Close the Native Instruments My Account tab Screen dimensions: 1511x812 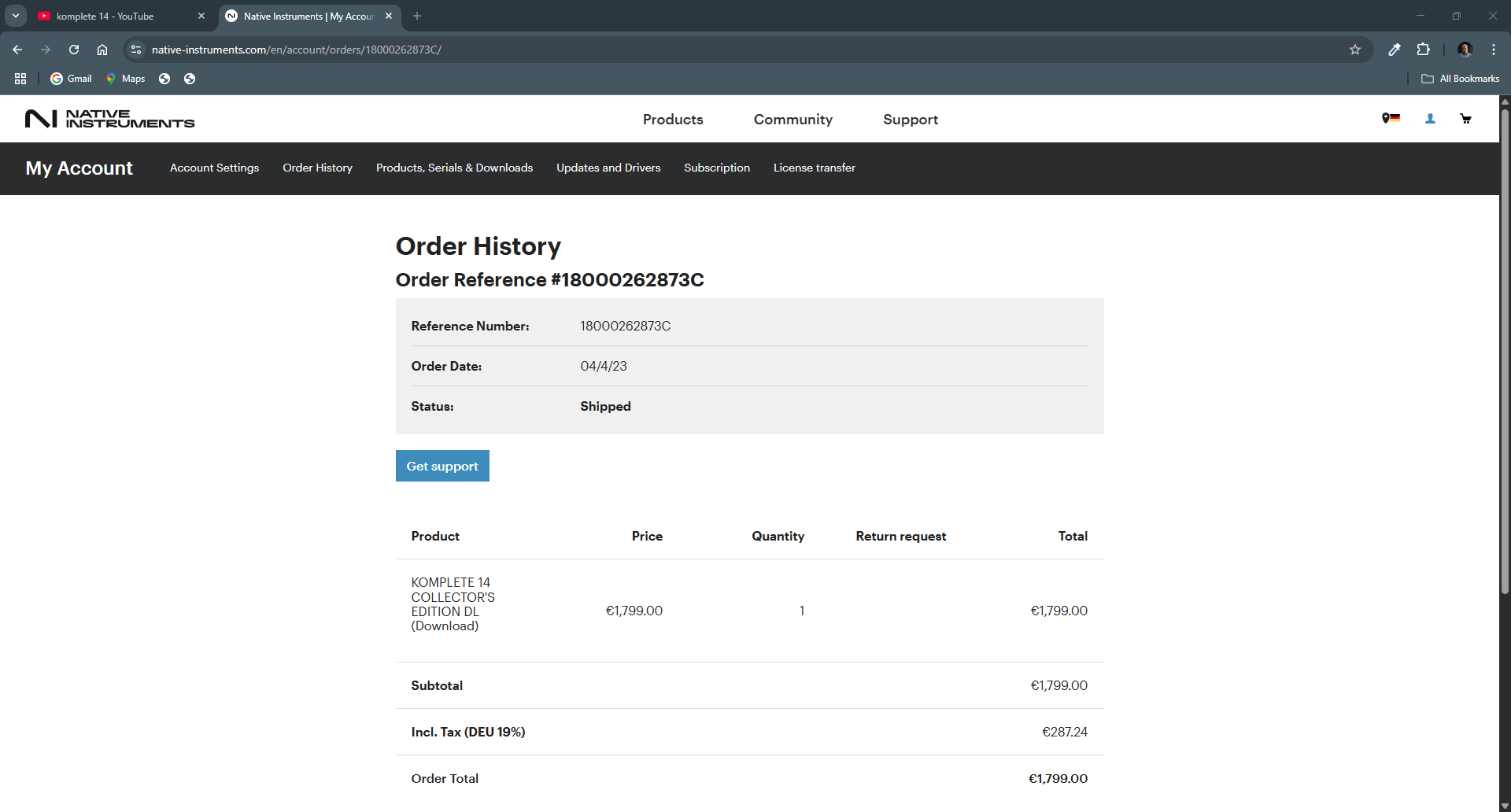click(389, 16)
